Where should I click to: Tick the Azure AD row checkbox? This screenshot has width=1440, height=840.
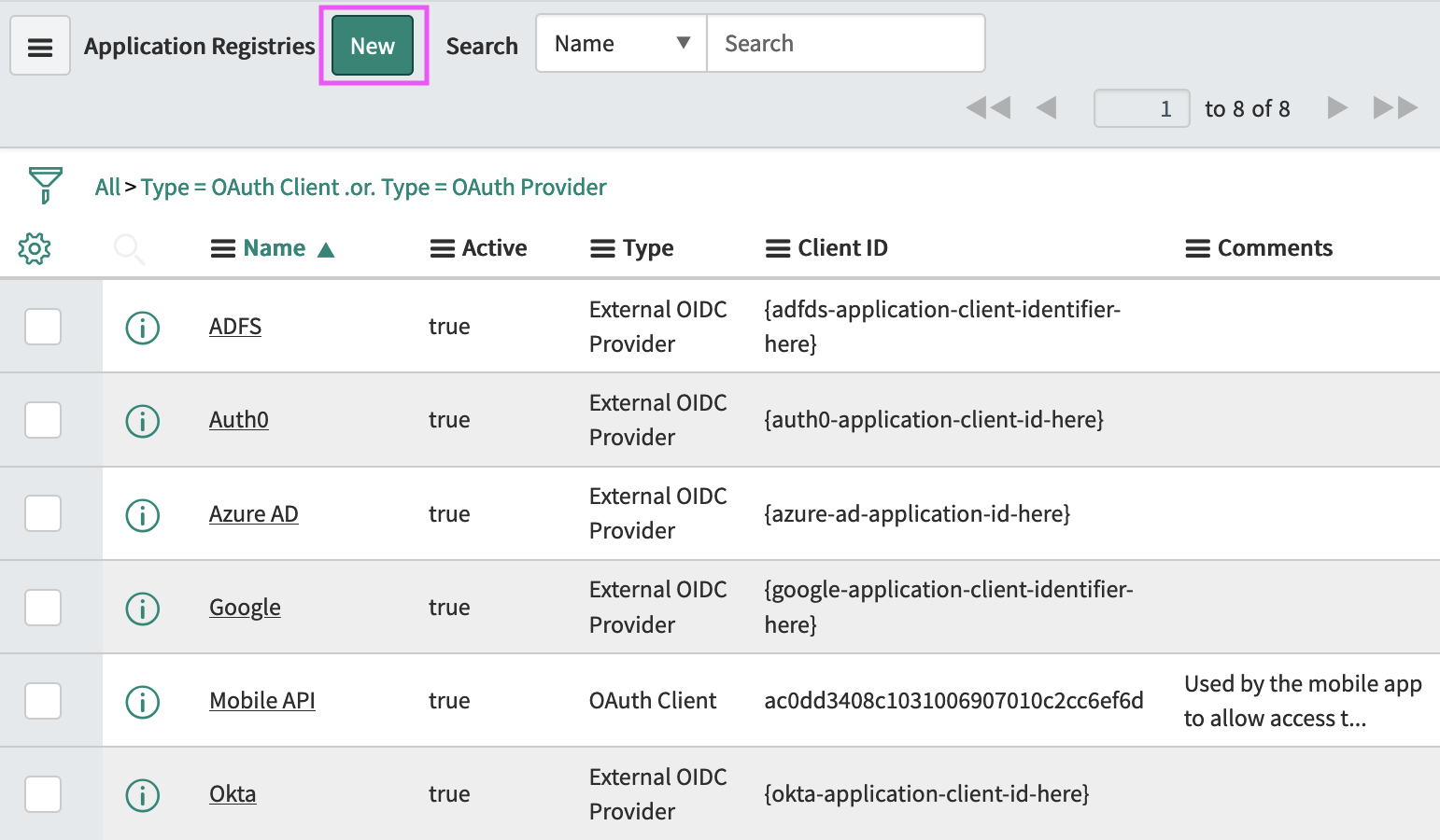(x=43, y=513)
